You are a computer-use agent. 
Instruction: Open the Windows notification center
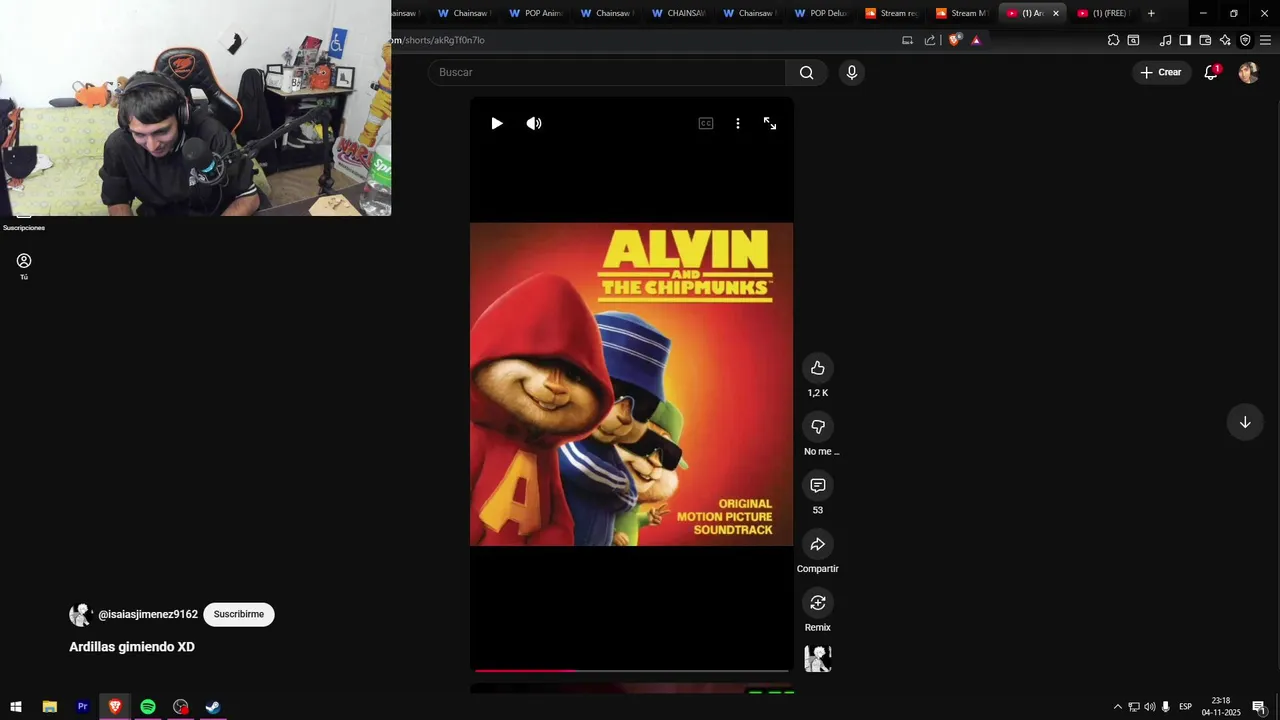(1259, 707)
